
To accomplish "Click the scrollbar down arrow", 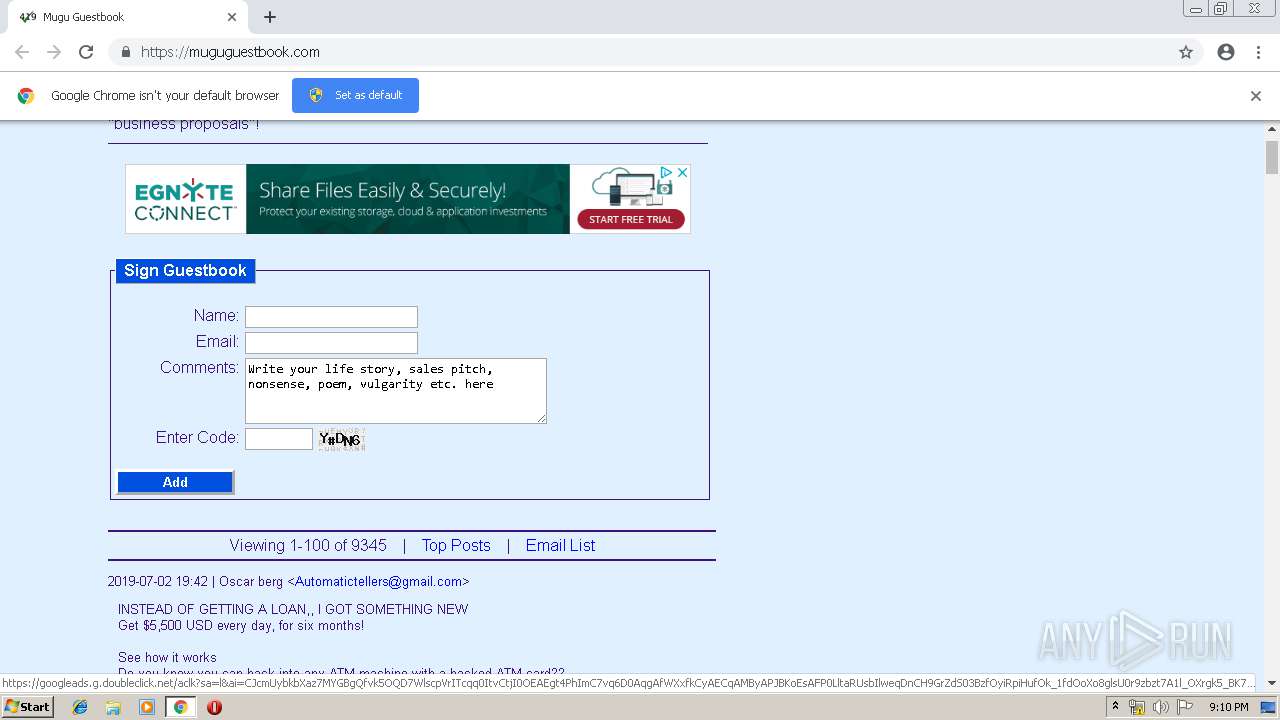I will pos(1272,684).
